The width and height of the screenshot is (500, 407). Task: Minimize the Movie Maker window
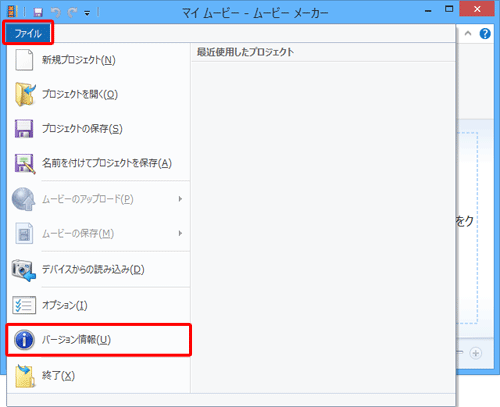(x=428, y=11)
